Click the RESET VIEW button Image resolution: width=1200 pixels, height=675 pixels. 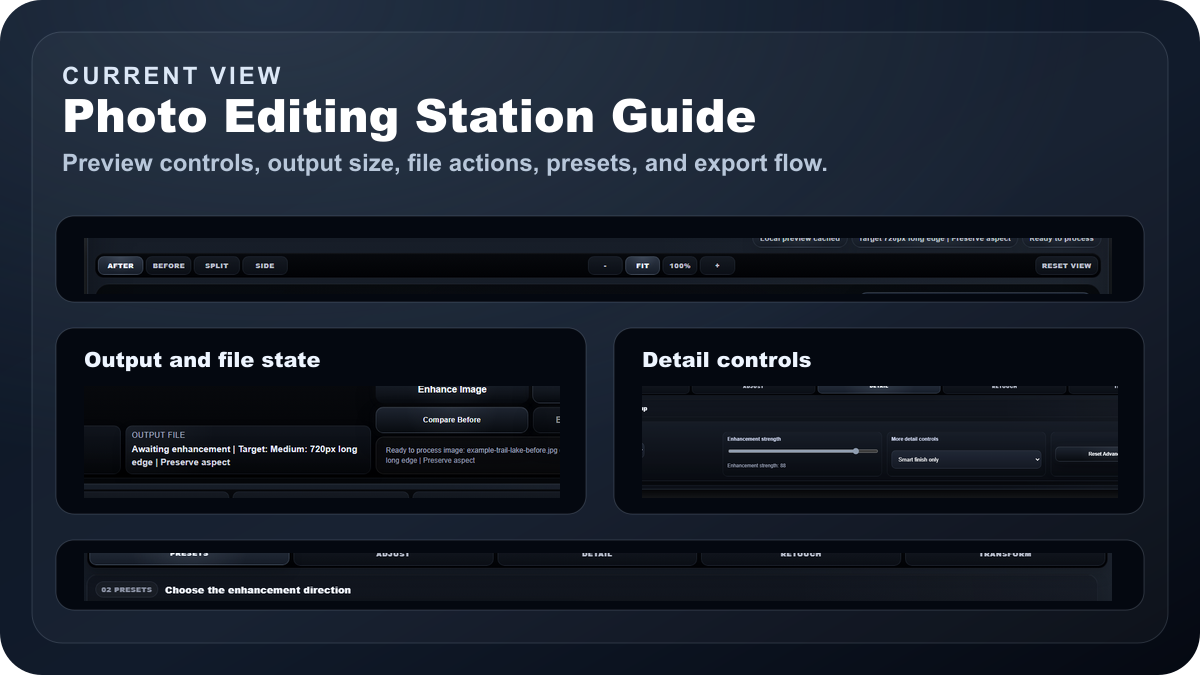tap(1067, 266)
